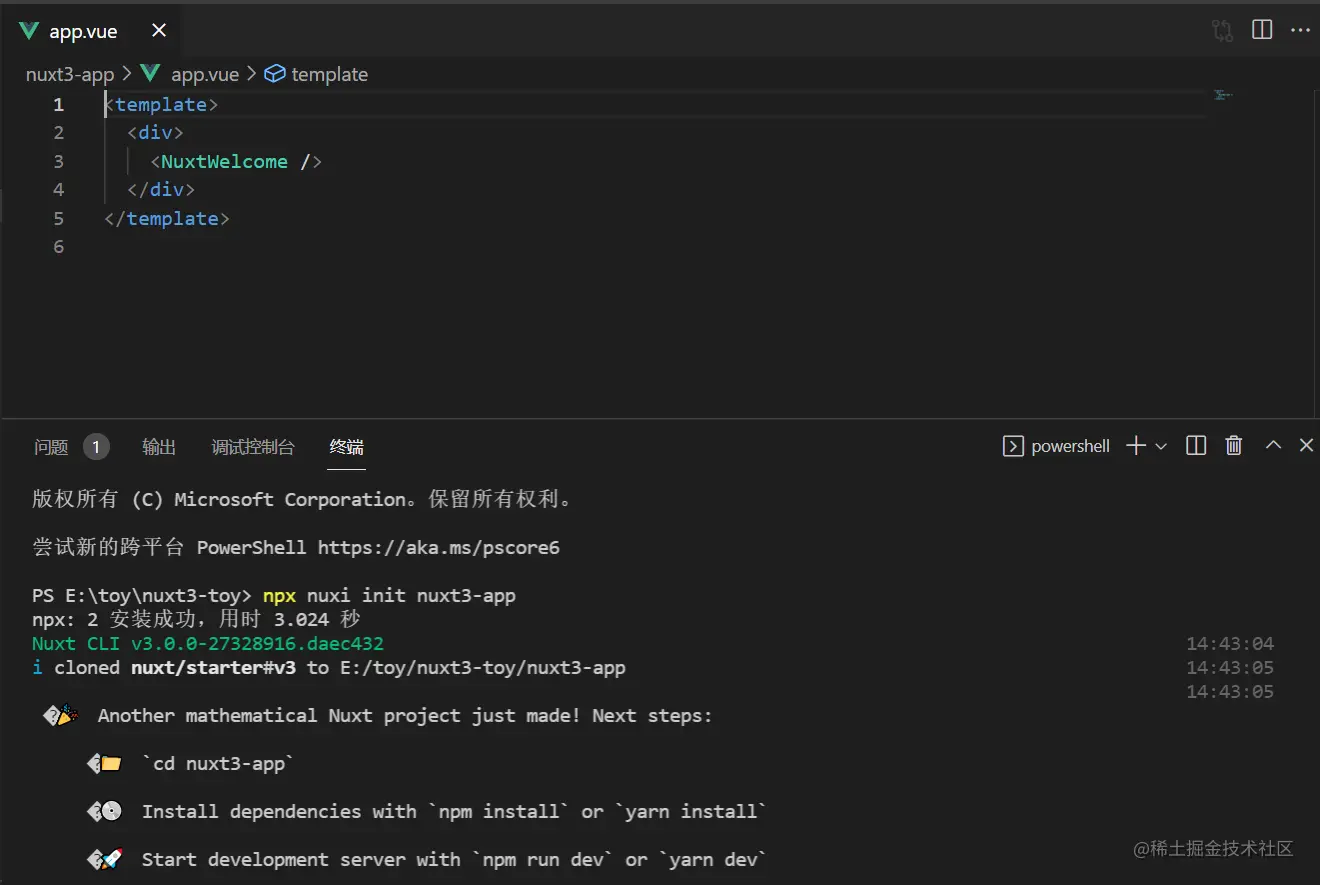Place cursor on closing </div> tag
Screen dimensions: 1320x885
[161, 190]
